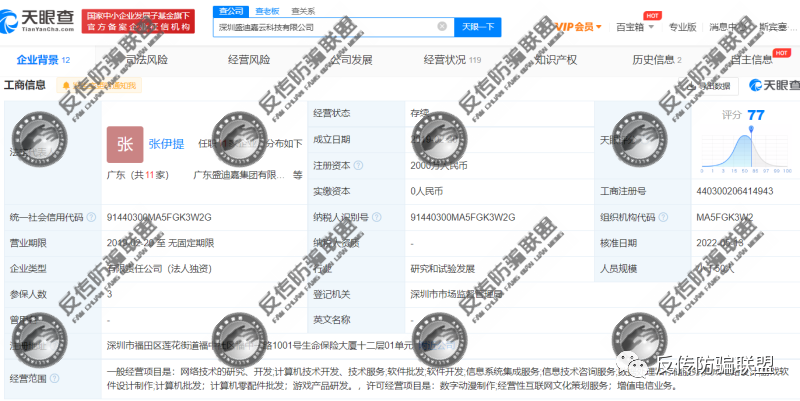
Task: Open the 自主信息 tab
Action: [752, 60]
